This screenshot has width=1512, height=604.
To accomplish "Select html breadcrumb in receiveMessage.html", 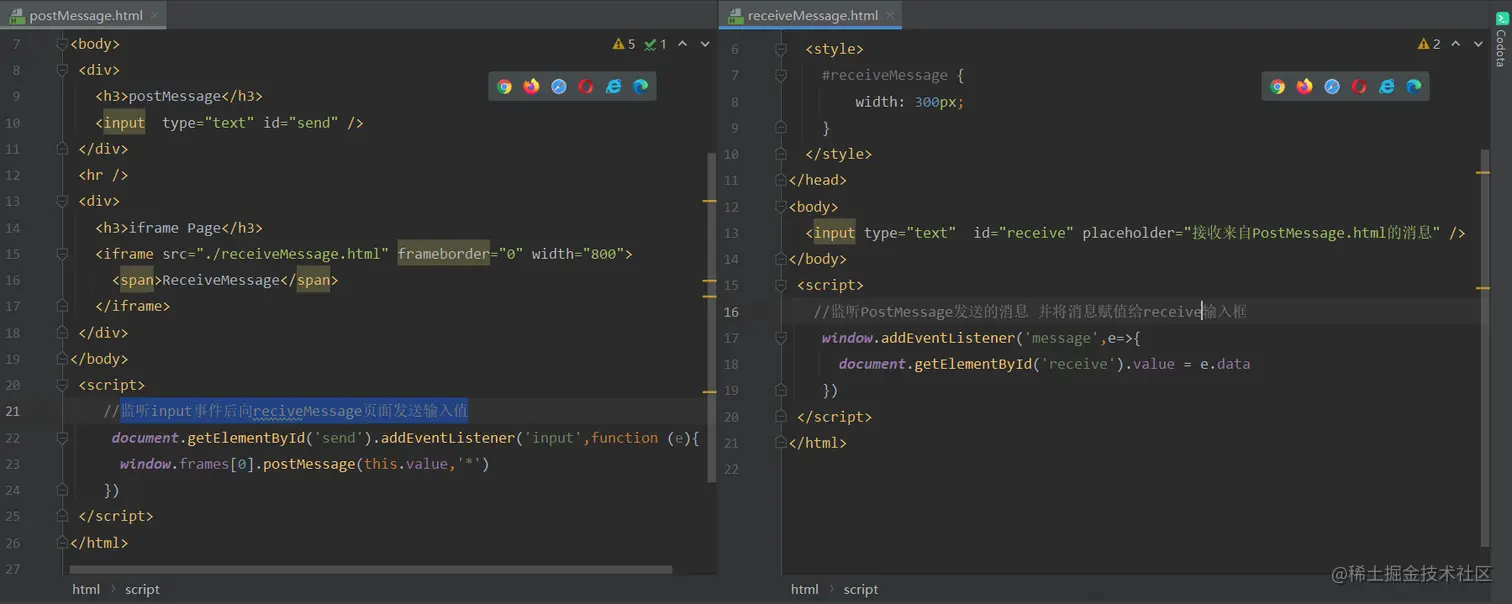I will pos(805,589).
